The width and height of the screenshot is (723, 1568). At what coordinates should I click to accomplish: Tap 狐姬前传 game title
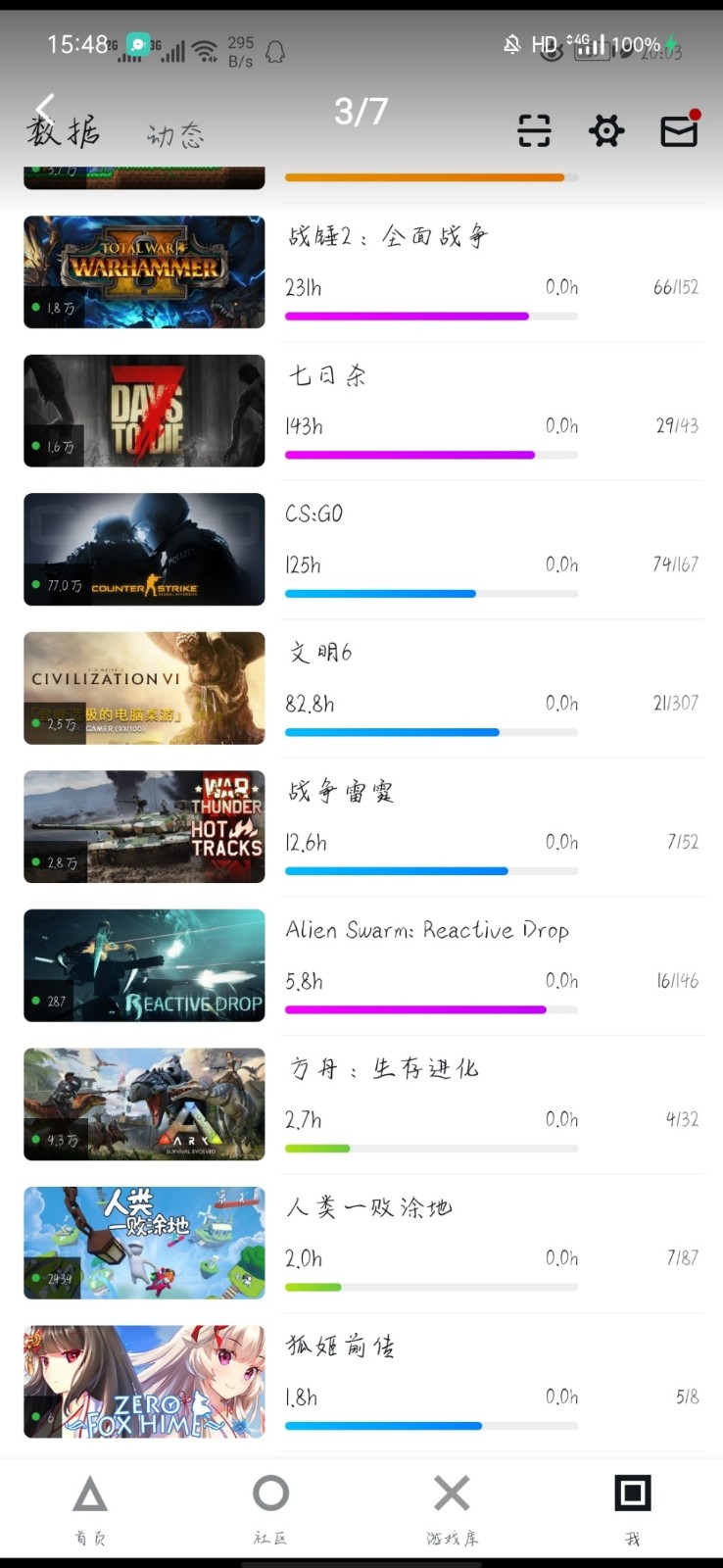340,1347
